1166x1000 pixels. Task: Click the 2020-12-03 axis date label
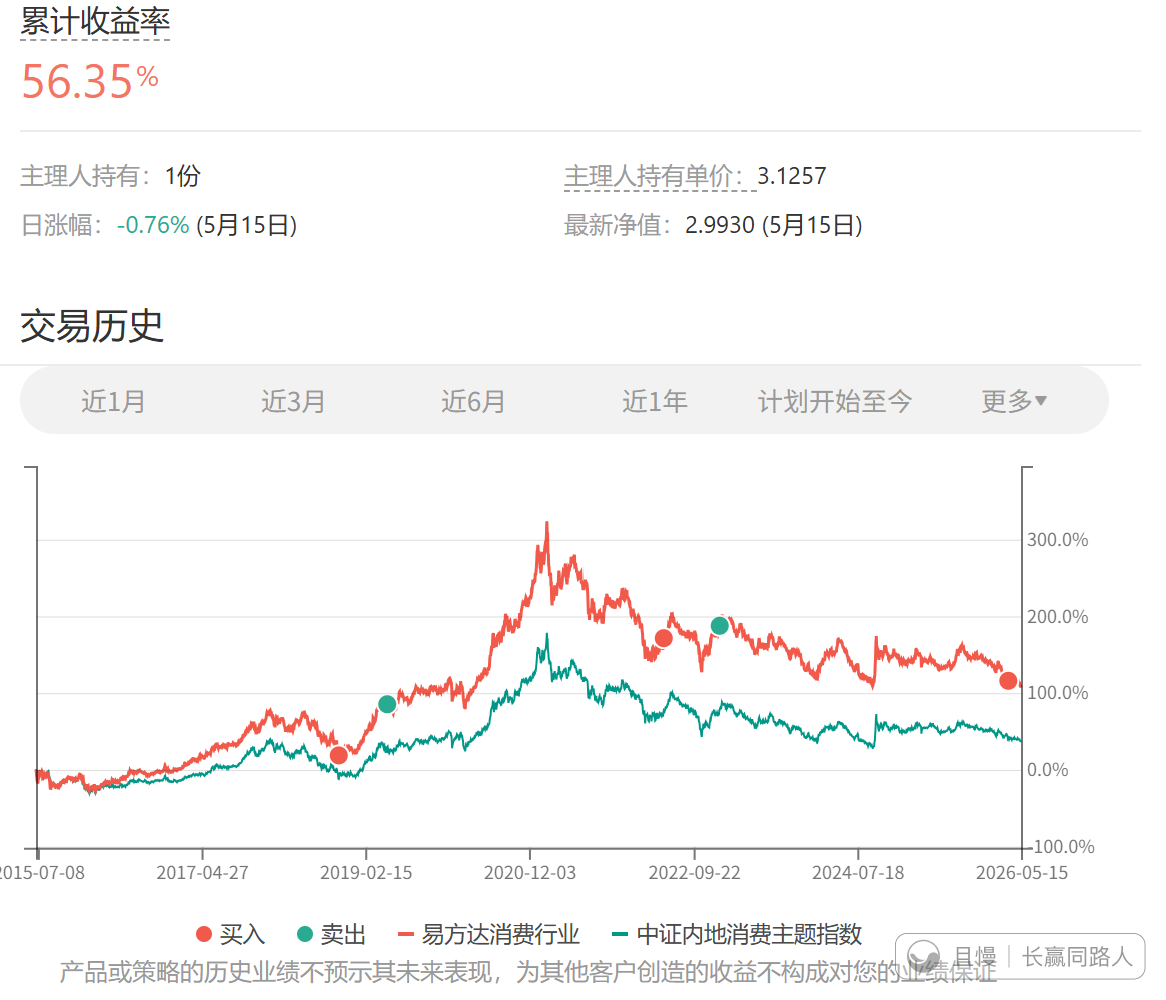point(530,872)
